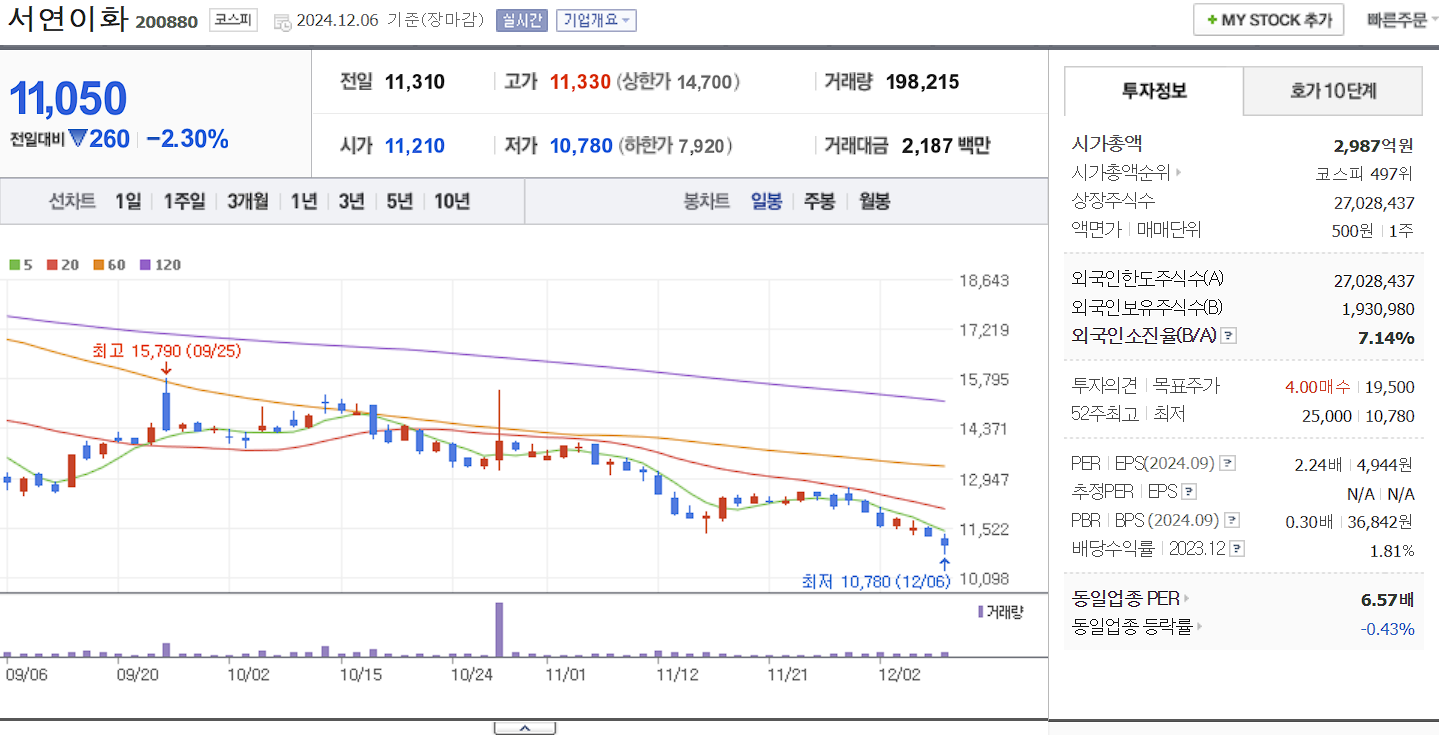Click the arrow next to 동일업종 등락률
Screen dimensions: 1439x735
[x=1199, y=627]
